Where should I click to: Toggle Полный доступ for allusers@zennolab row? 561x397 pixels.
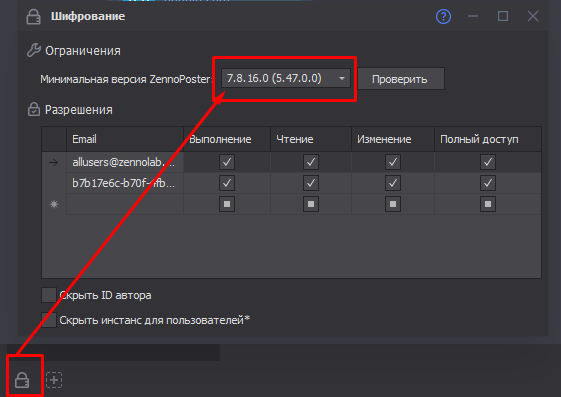tap(488, 162)
